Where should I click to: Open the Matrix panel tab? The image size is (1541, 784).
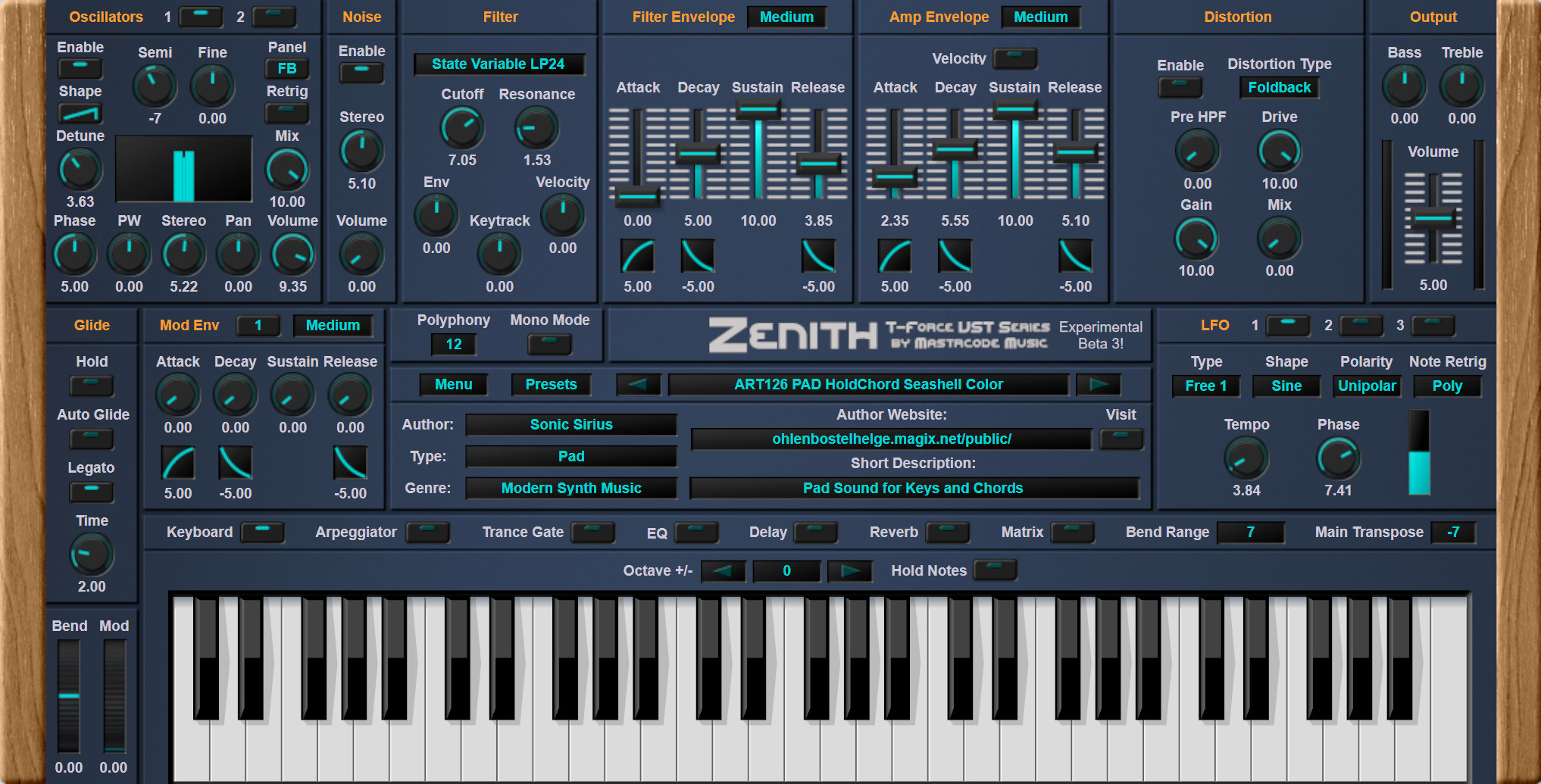(1072, 532)
